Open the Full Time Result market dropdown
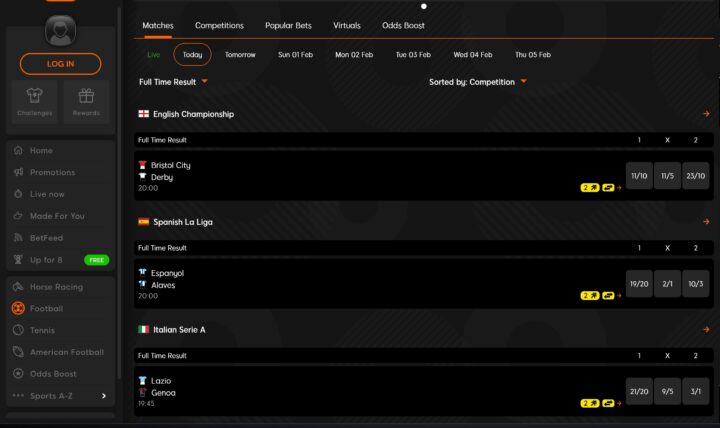 tap(173, 82)
